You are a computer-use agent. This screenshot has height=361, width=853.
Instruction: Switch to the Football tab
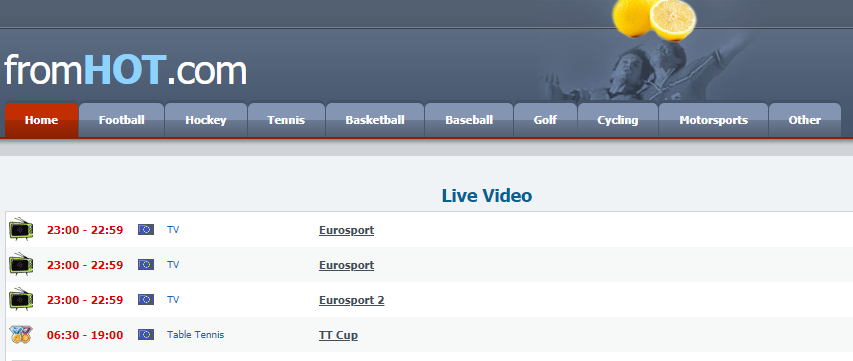tap(121, 120)
